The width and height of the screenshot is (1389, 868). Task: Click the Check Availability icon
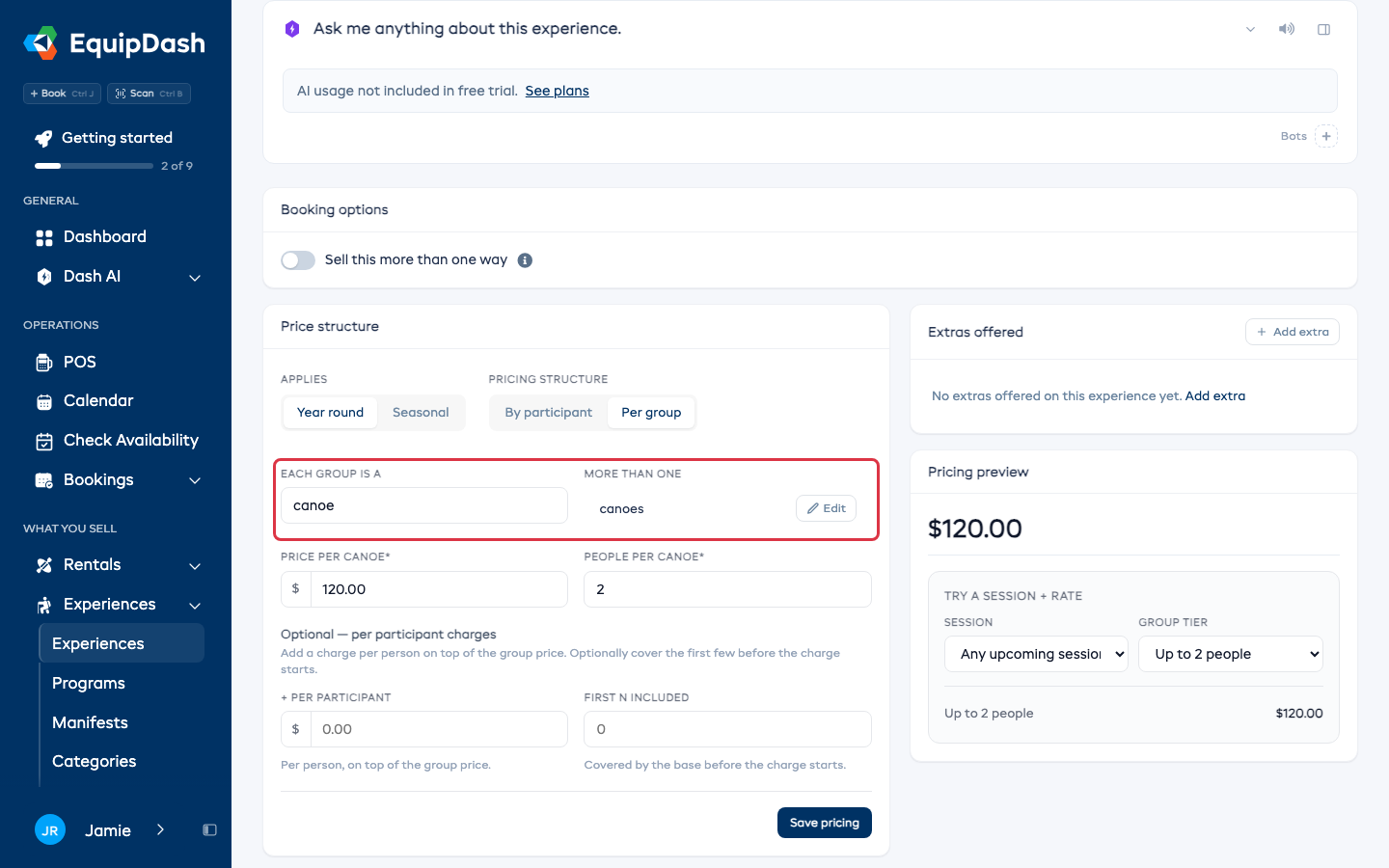[44, 441]
